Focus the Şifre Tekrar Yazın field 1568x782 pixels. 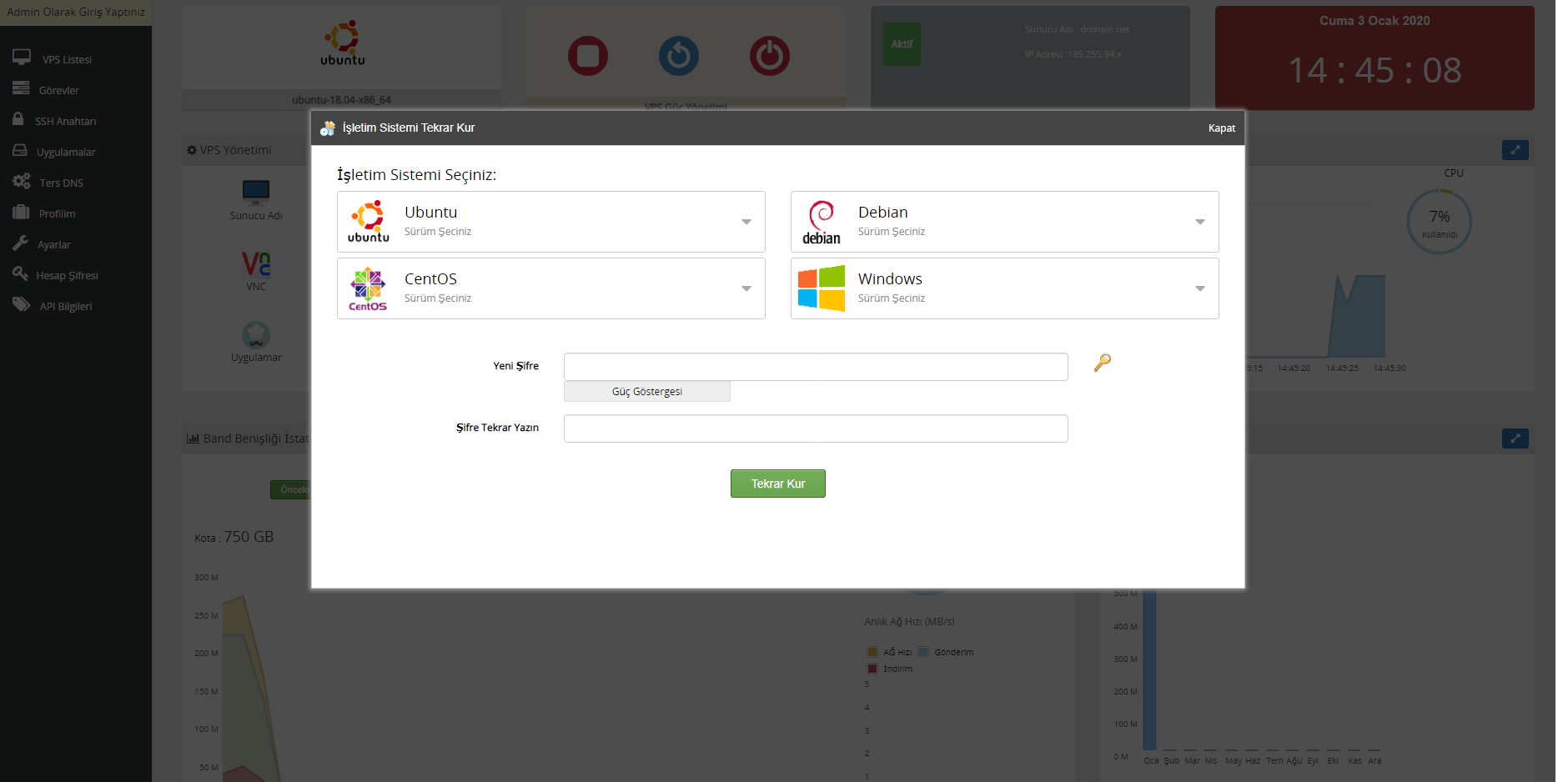pyautogui.click(x=815, y=429)
